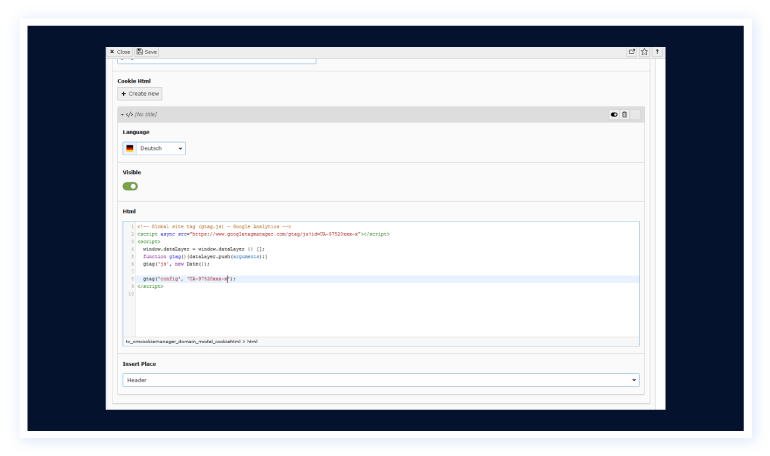Click the gtag config line in the Html editor
The height and width of the screenshot is (456, 770).
(x=188, y=279)
